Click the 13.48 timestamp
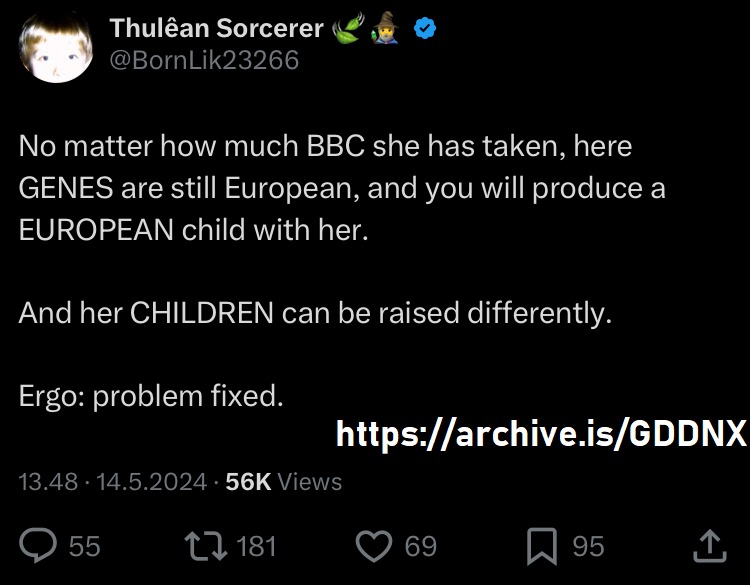This screenshot has width=750, height=585. click(48, 482)
